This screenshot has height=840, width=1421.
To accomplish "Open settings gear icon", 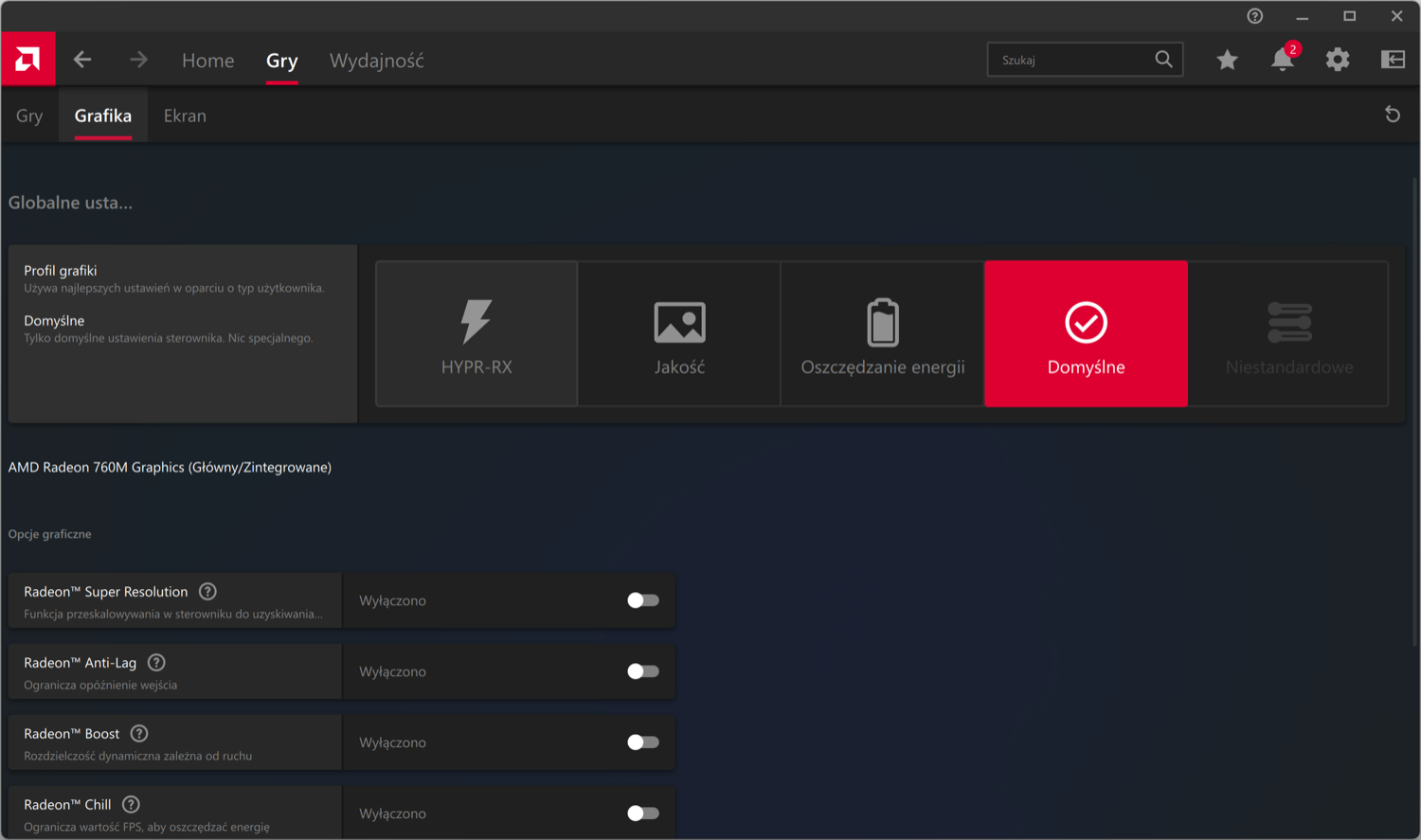I will click(1338, 60).
